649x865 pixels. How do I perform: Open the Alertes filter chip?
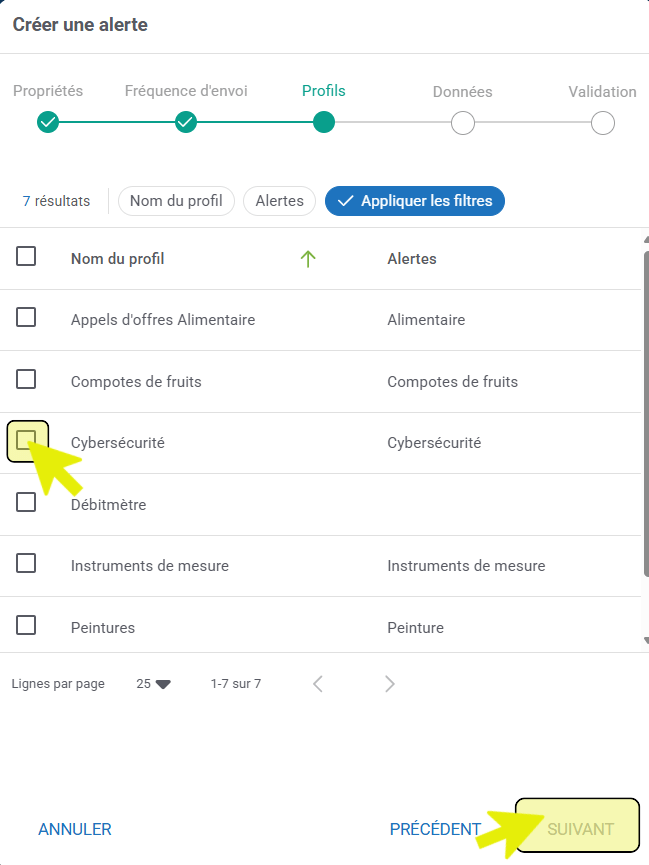coord(279,201)
